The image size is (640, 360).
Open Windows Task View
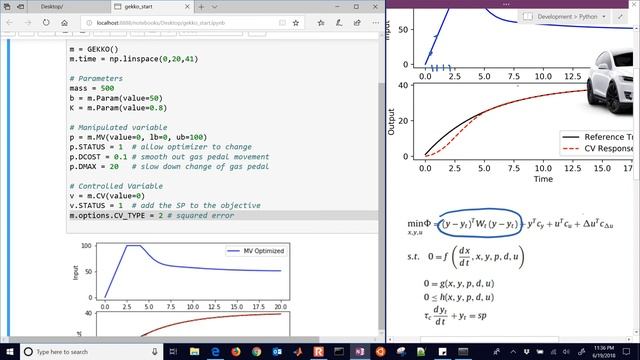(x=173, y=351)
